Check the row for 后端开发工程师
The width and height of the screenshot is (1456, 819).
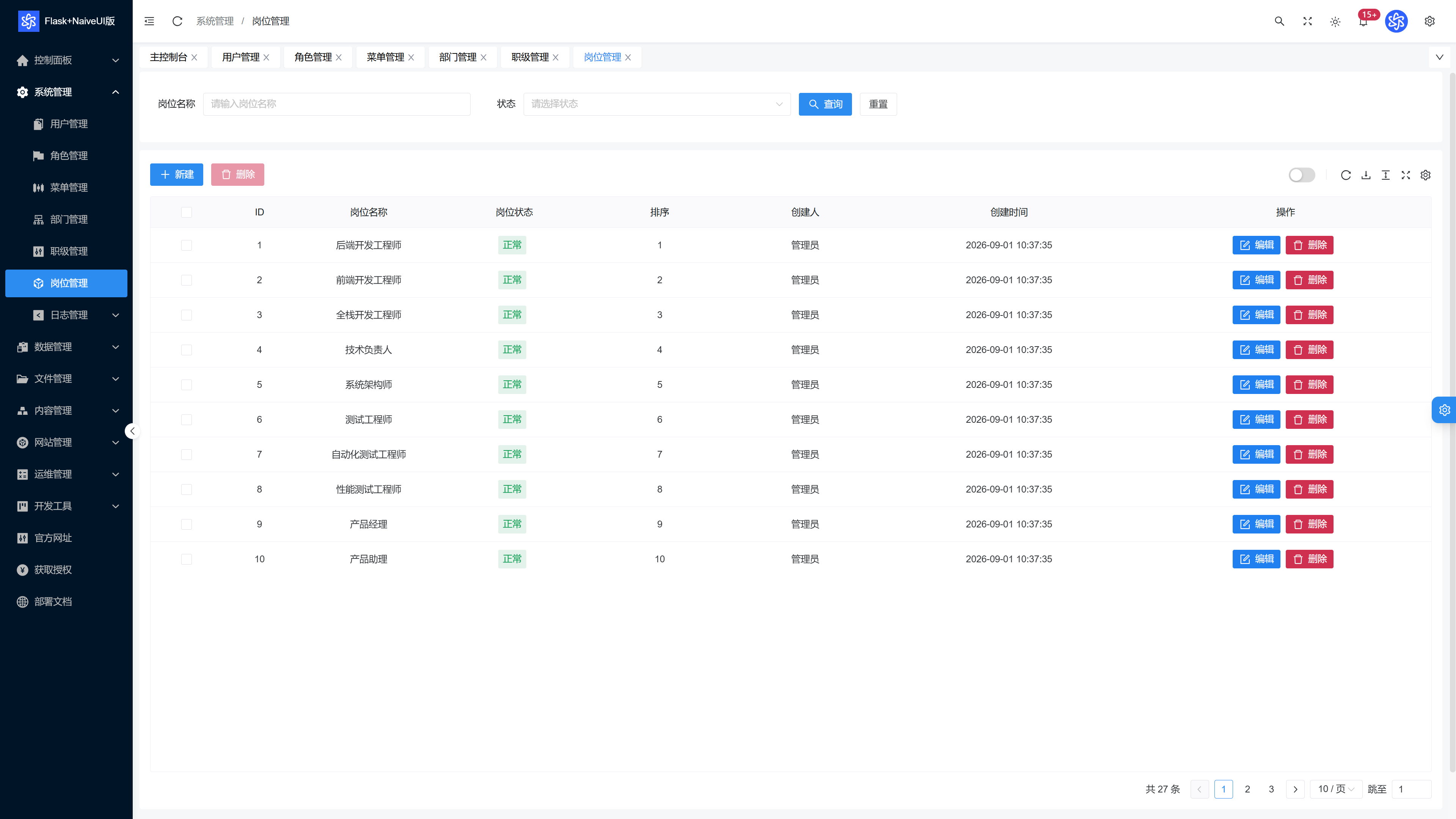pos(187,245)
